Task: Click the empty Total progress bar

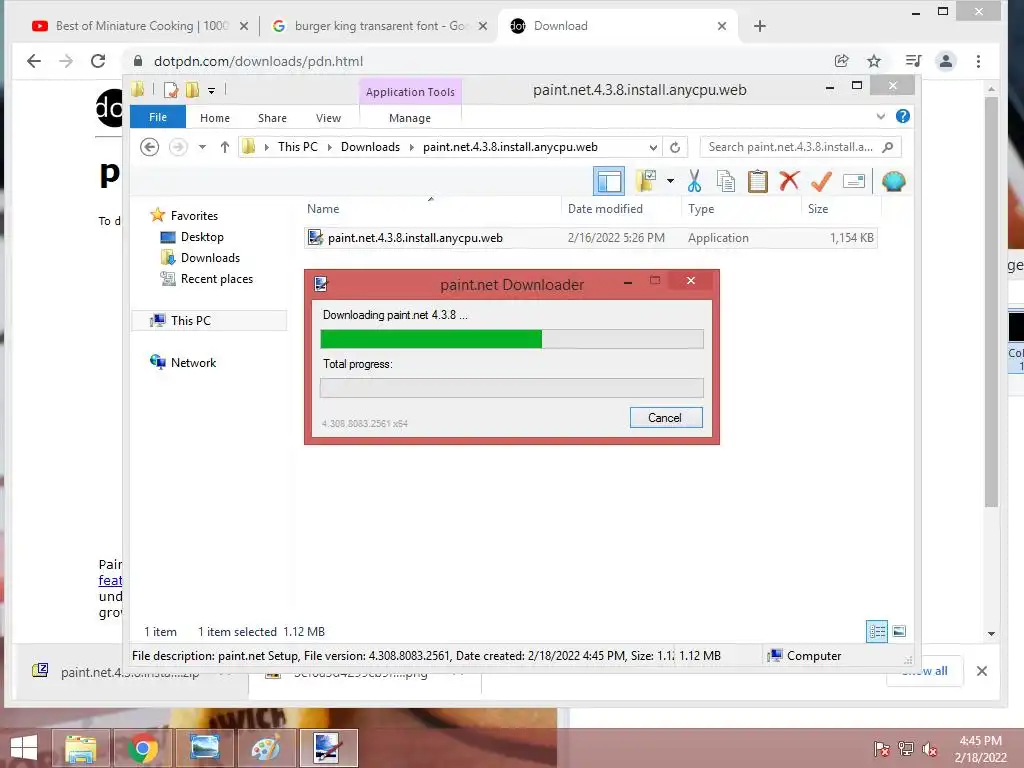Action: 511,388
